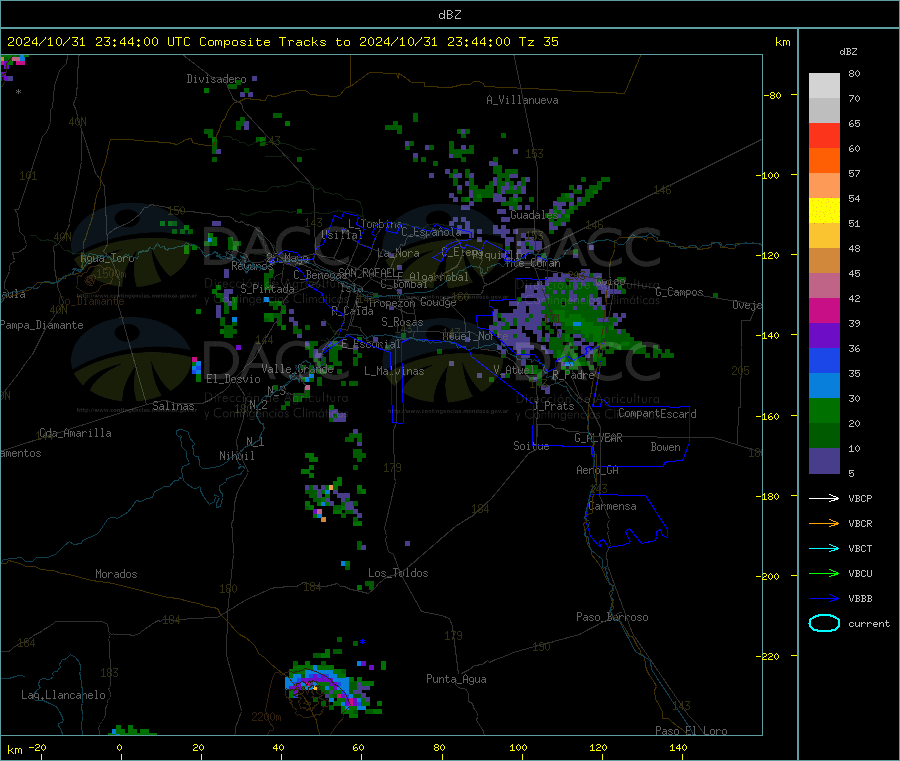Click the Salinas location label
900x761 pixels.
pos(173,406)
